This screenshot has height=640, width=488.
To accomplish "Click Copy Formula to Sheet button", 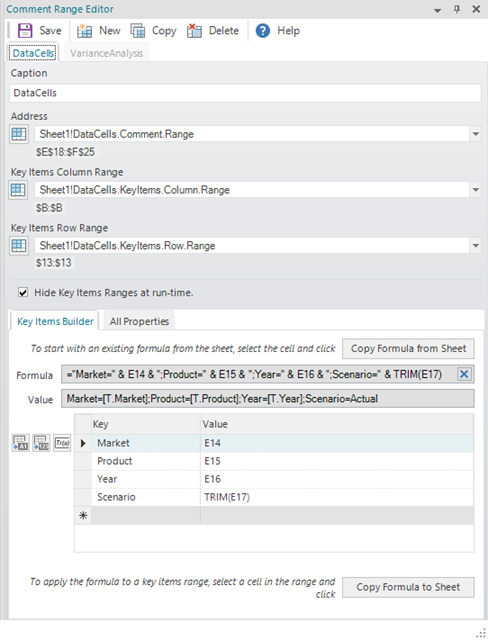I will pos(408,587).
